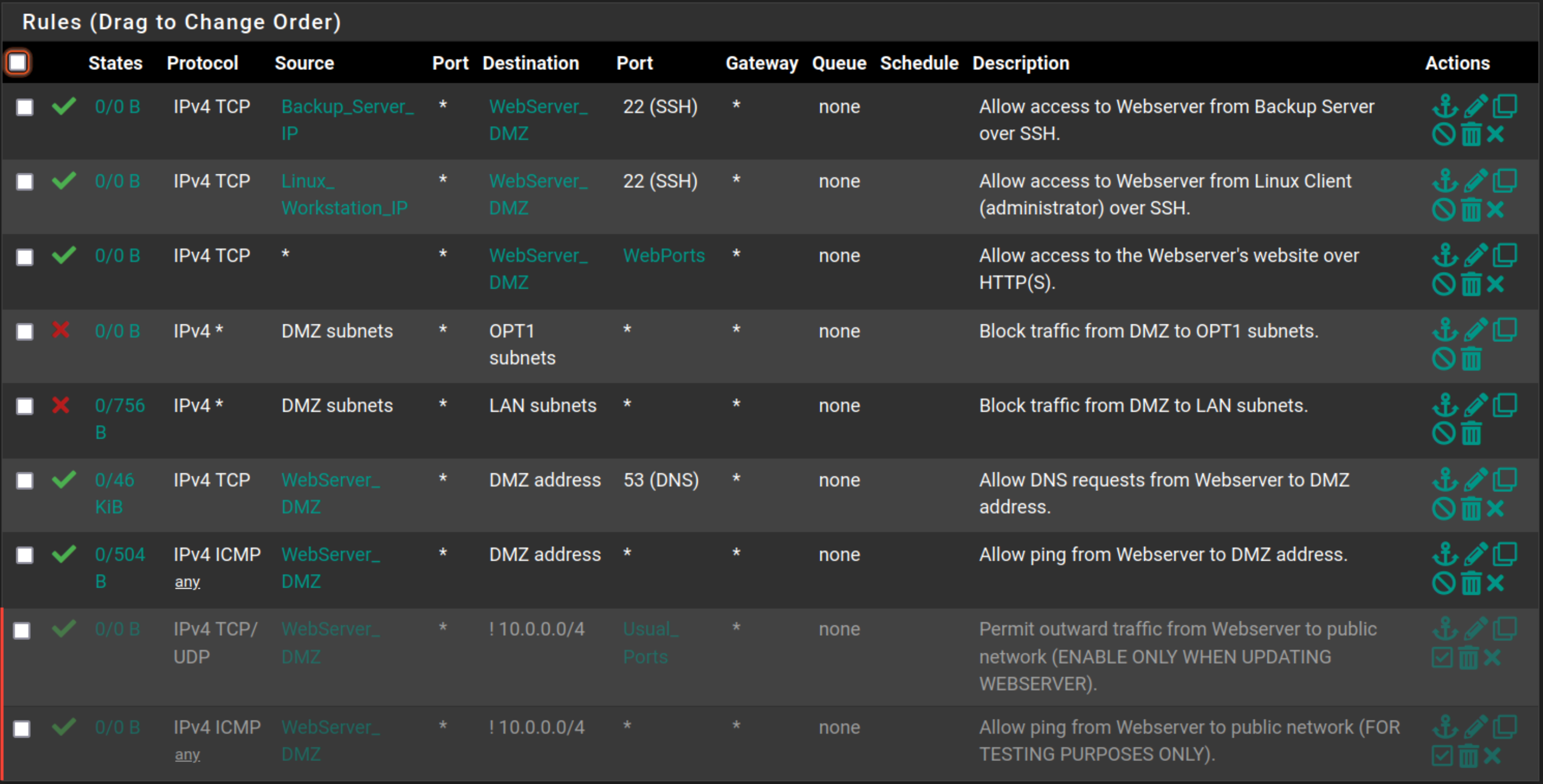Click the green pass checkmark on DNS rule
Screen dimensions: 1543x784
point(63,479)
